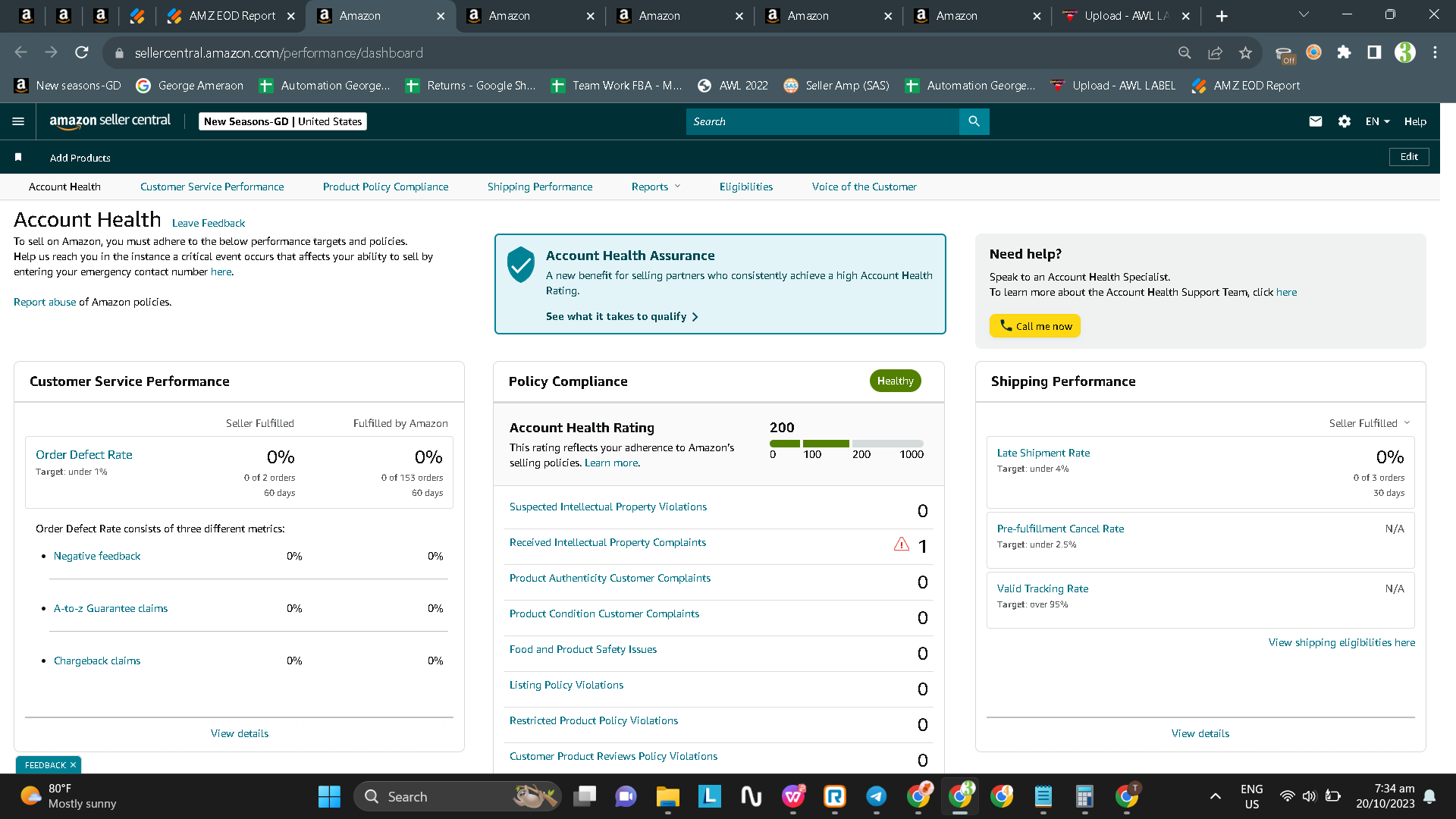Open the Negative feedback metric link

click(97, 556)
